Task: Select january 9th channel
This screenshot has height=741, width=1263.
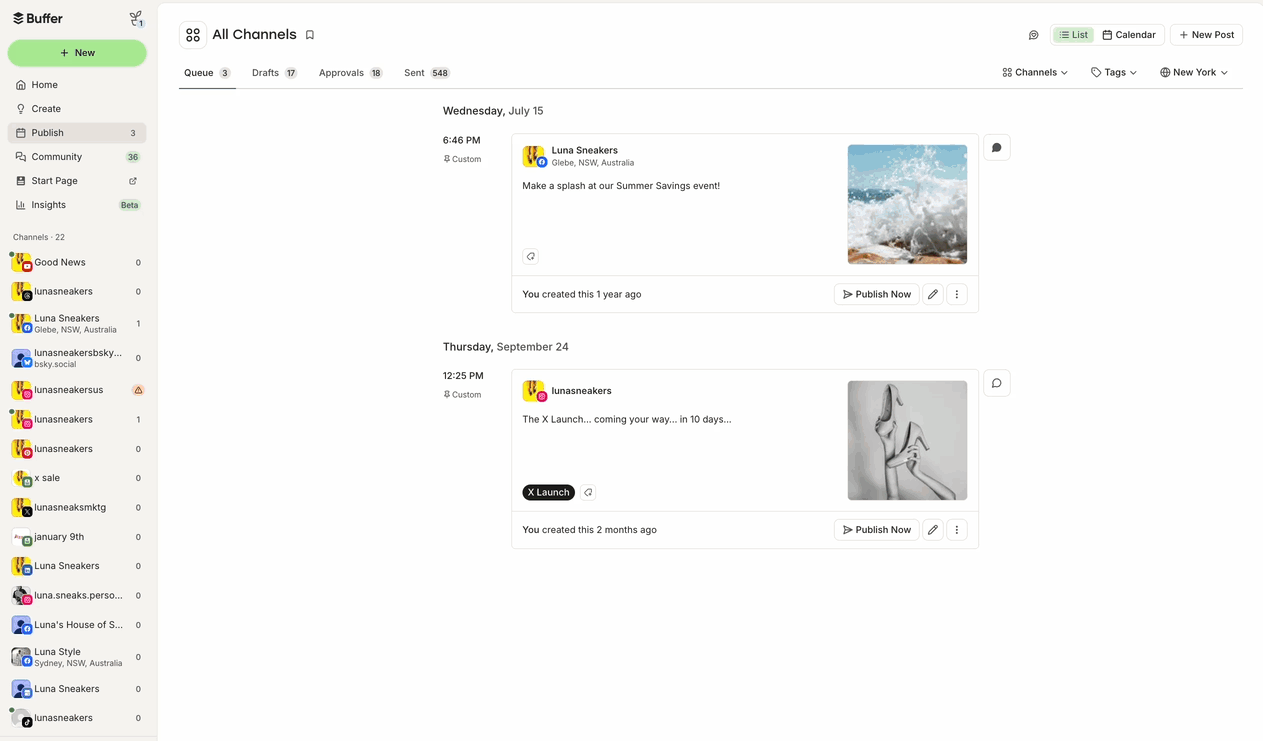Action: tap(77, 537)
